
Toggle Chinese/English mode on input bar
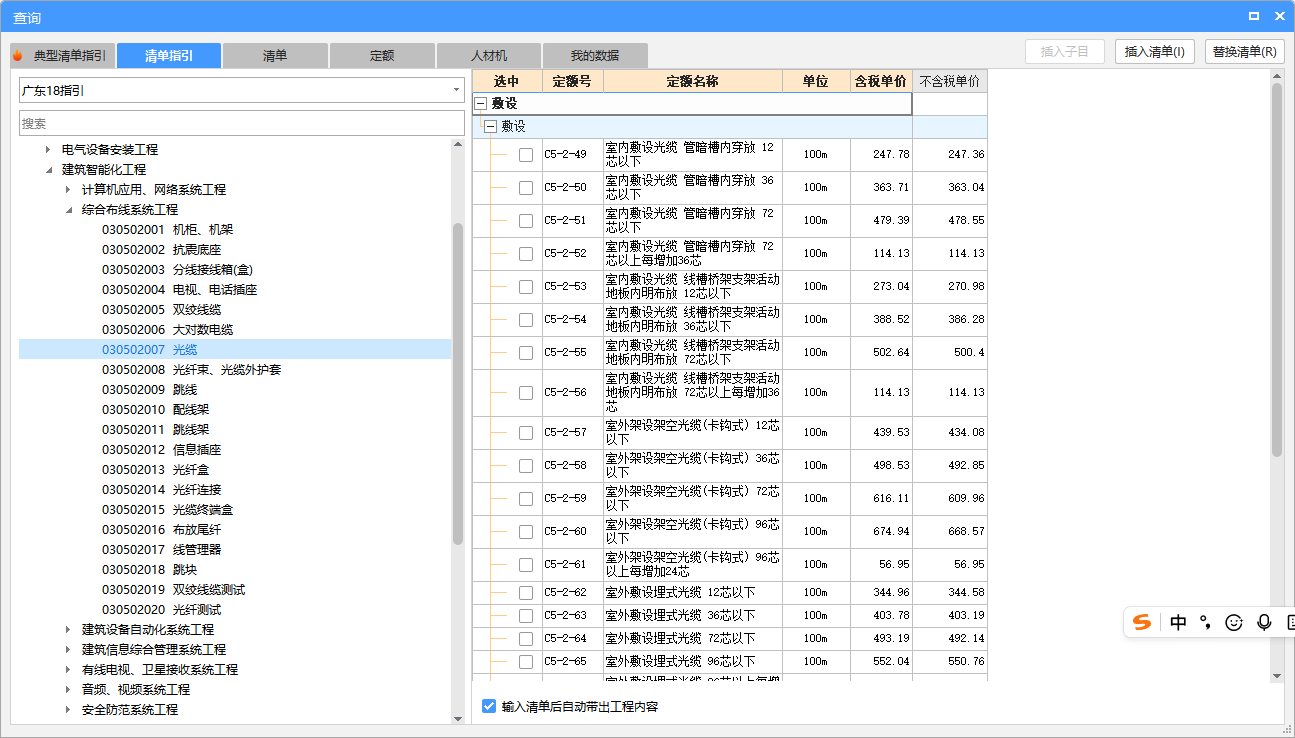pos(1178,621)
